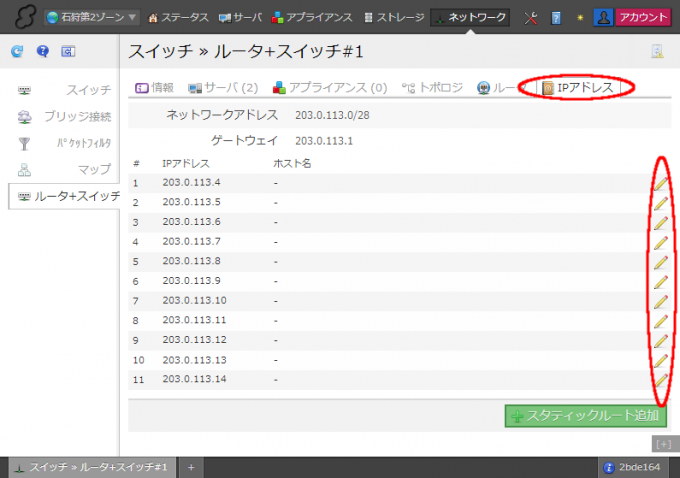Select the トポロジ tab
The width and height of the screenshot is (680, 478).
tap(432, 88)
